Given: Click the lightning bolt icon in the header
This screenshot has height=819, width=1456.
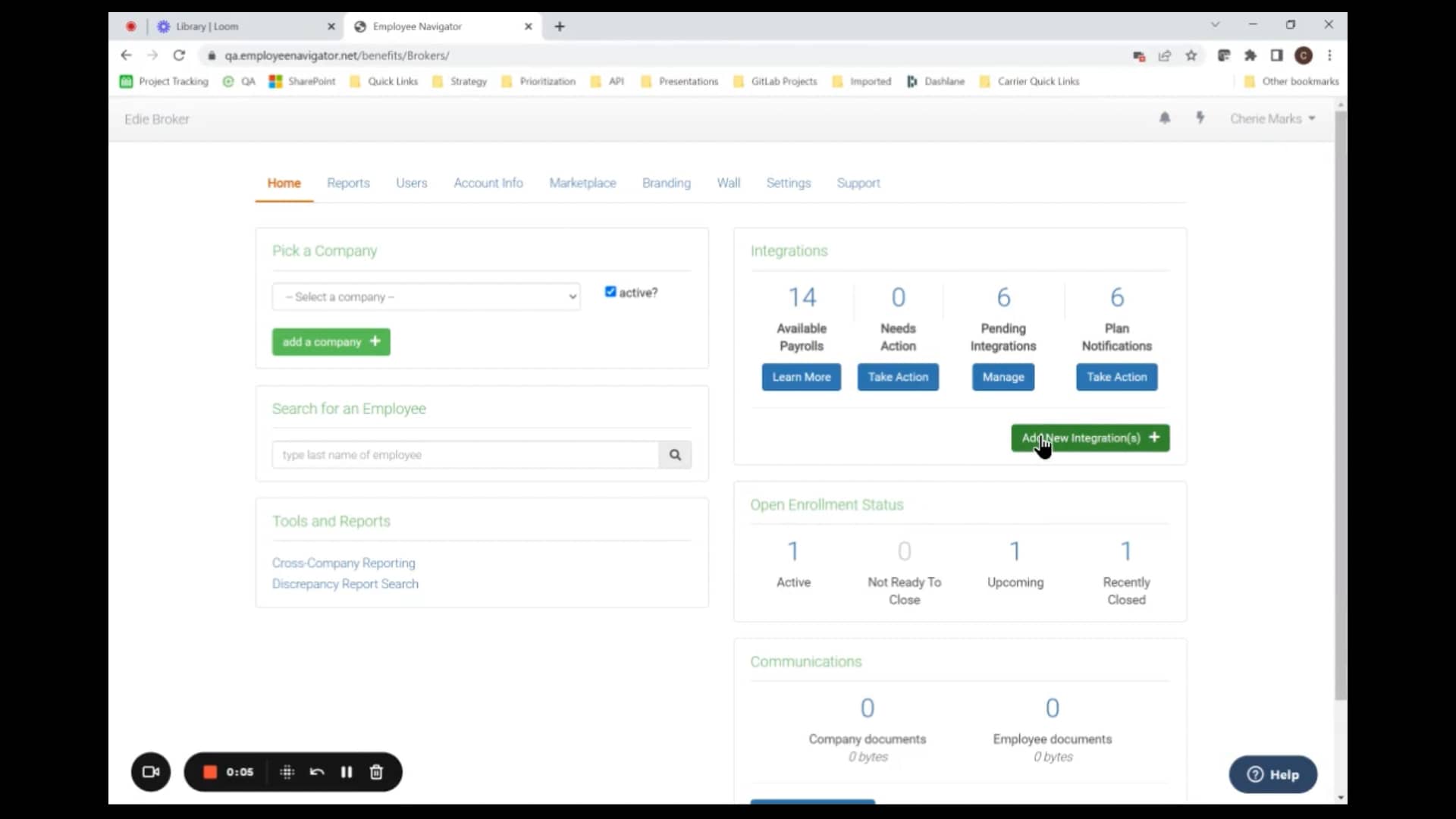Looking at the screenshot, I should 1200,118.
